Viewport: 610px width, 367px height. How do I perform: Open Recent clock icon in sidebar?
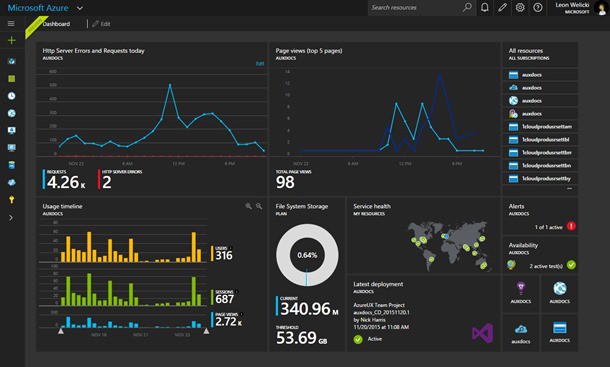click(x=11, y=96)
